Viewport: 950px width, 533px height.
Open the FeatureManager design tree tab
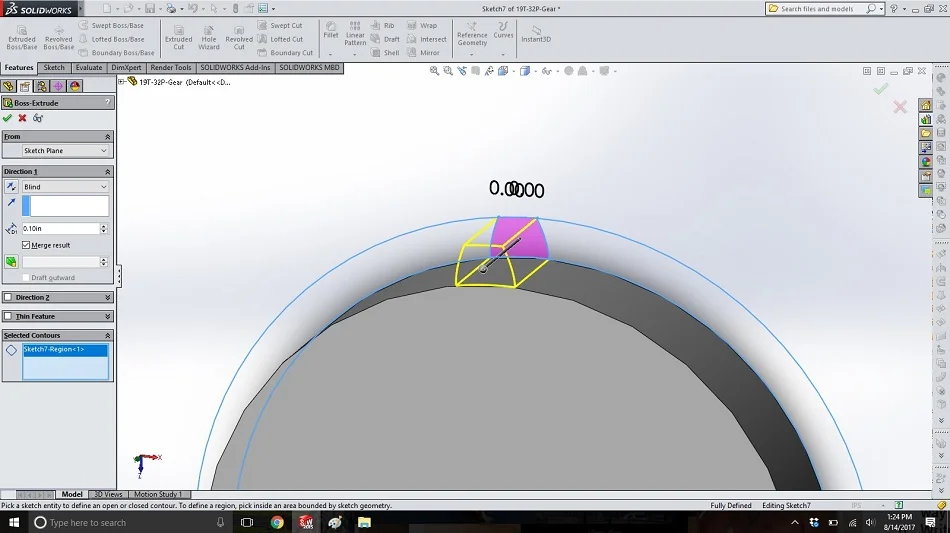coord(8,86)
